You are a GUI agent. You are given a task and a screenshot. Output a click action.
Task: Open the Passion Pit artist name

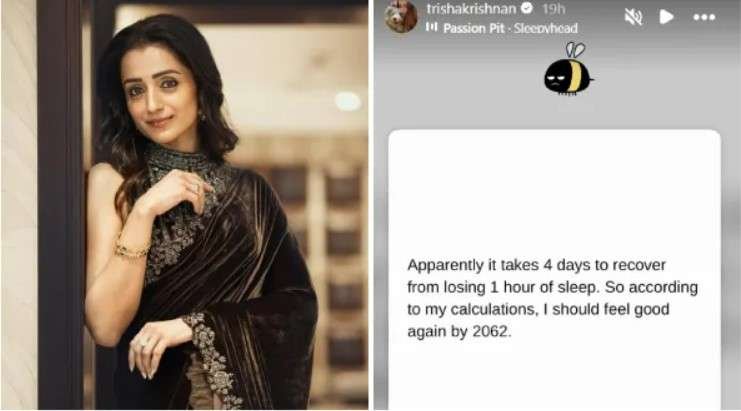coord(474,28)
